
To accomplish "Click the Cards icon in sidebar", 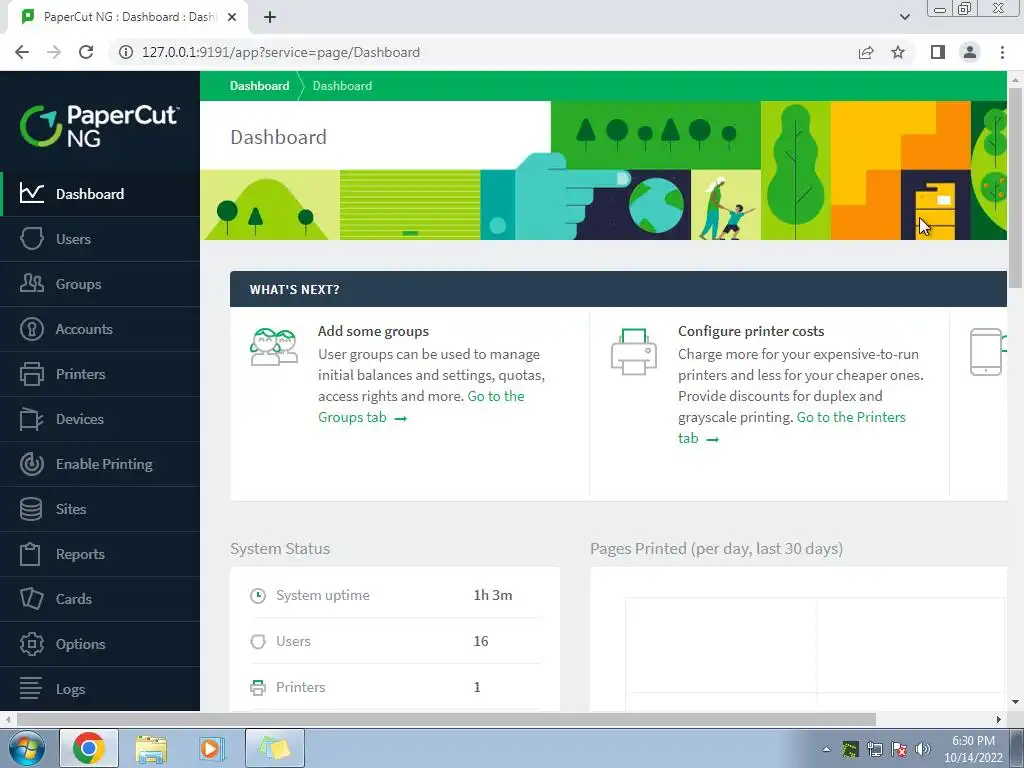I will [x=31, y=599].
